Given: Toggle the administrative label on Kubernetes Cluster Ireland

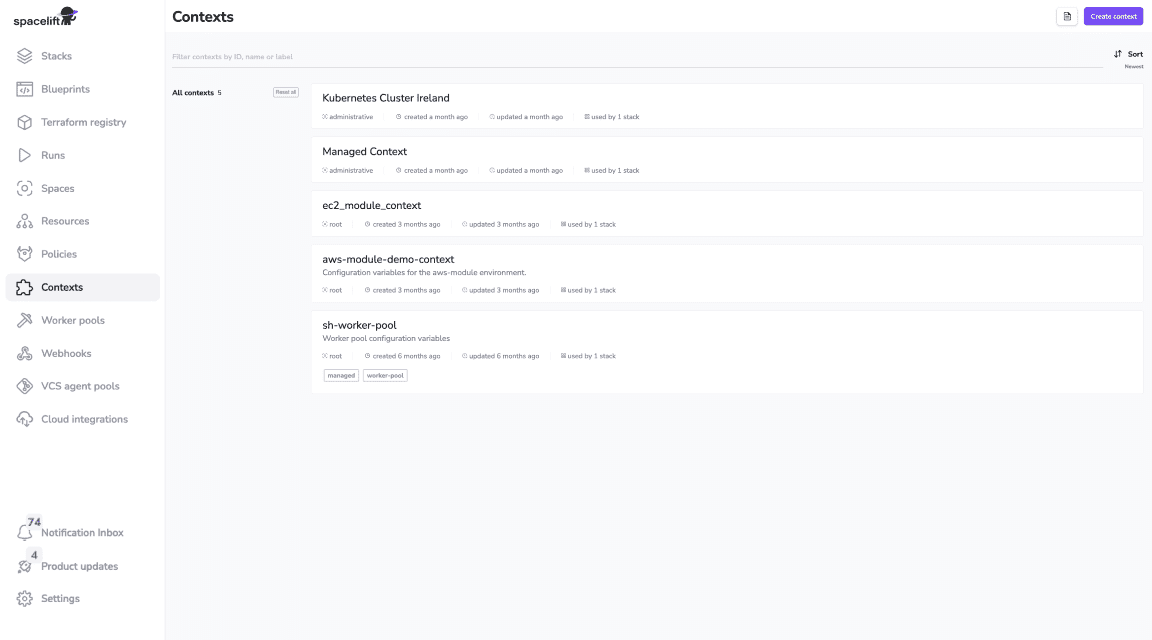Looking at the screenshot, I should 348,116.
